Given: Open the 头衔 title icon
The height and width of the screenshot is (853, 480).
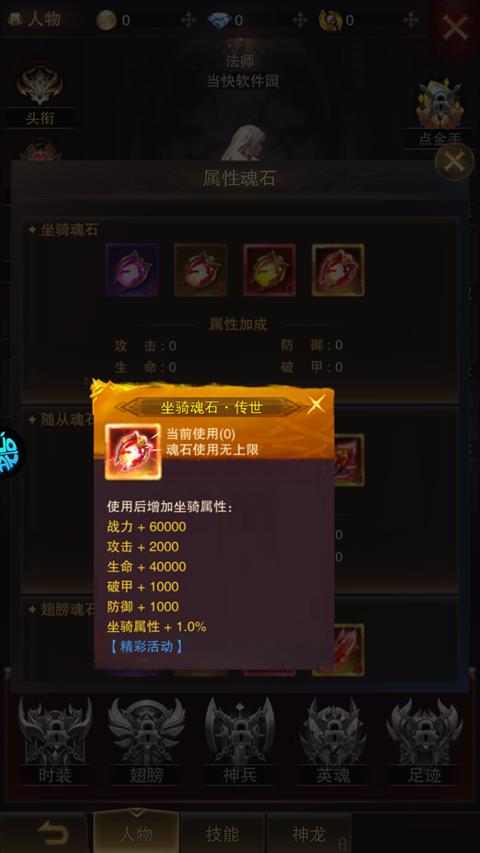Looking at the screenshot, I should 39,94.
